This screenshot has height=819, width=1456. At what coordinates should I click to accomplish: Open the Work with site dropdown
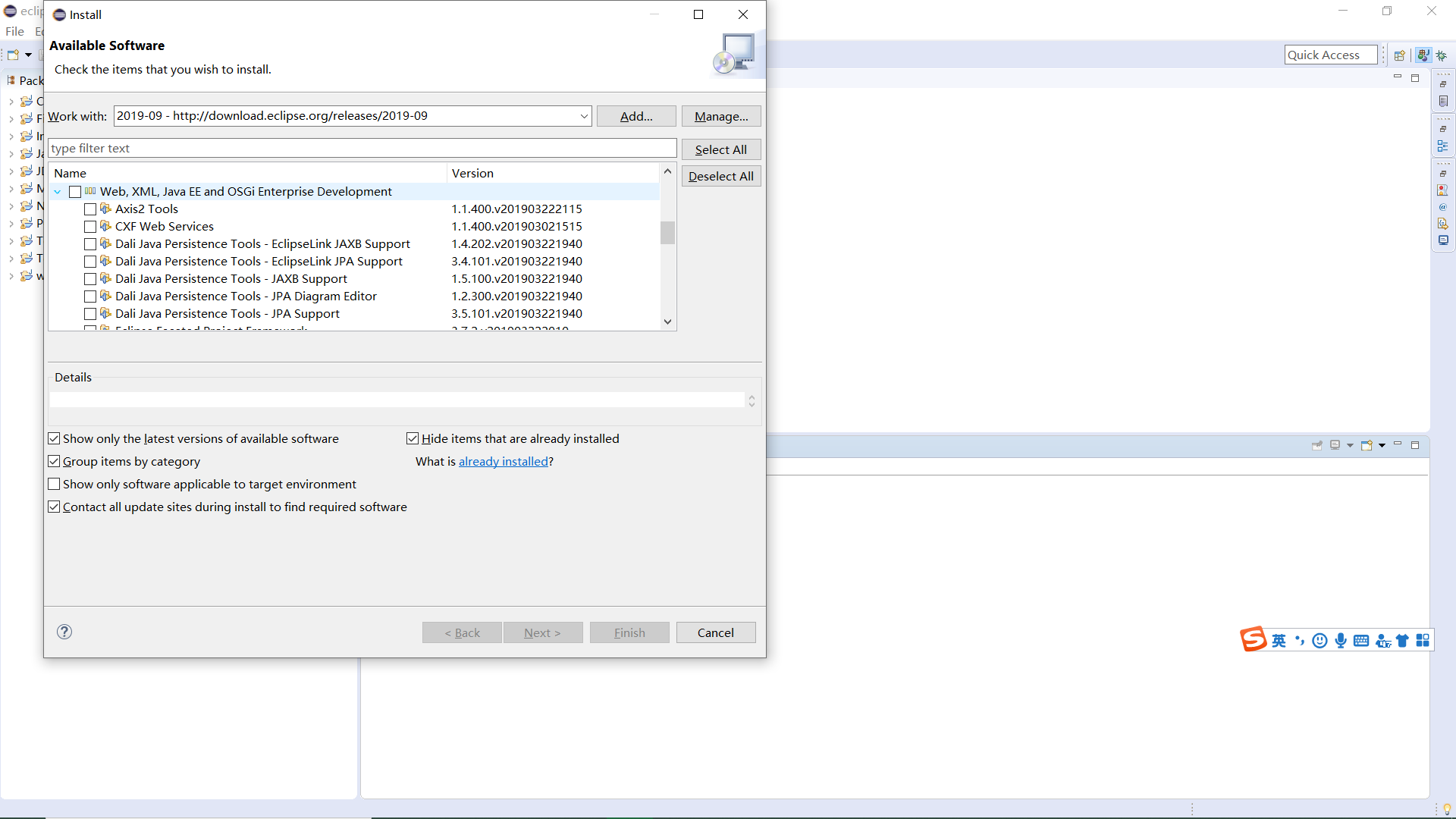pos(582,115)
